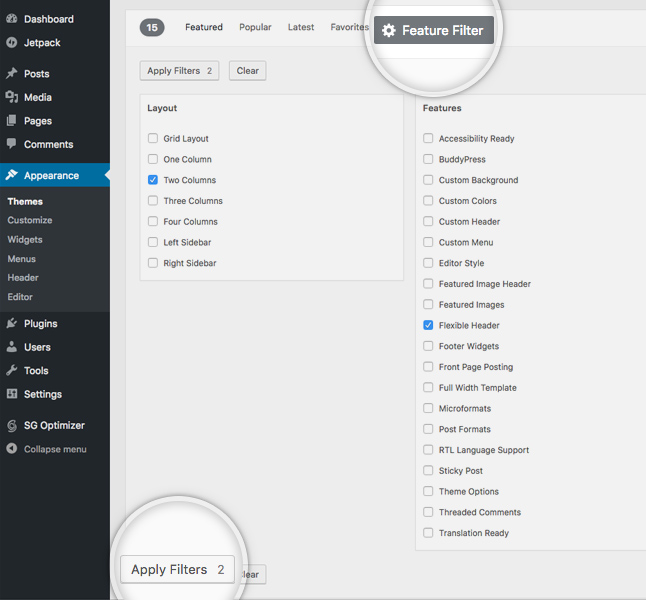
Task: Expand the Feature Filter panel button
Action: pos(433,30)
